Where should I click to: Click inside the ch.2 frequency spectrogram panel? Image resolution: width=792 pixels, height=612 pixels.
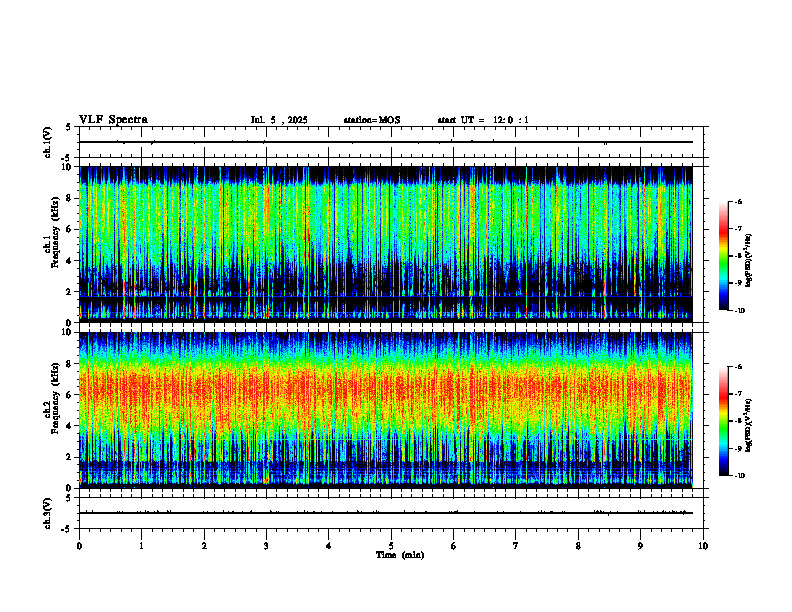(386, 410)
